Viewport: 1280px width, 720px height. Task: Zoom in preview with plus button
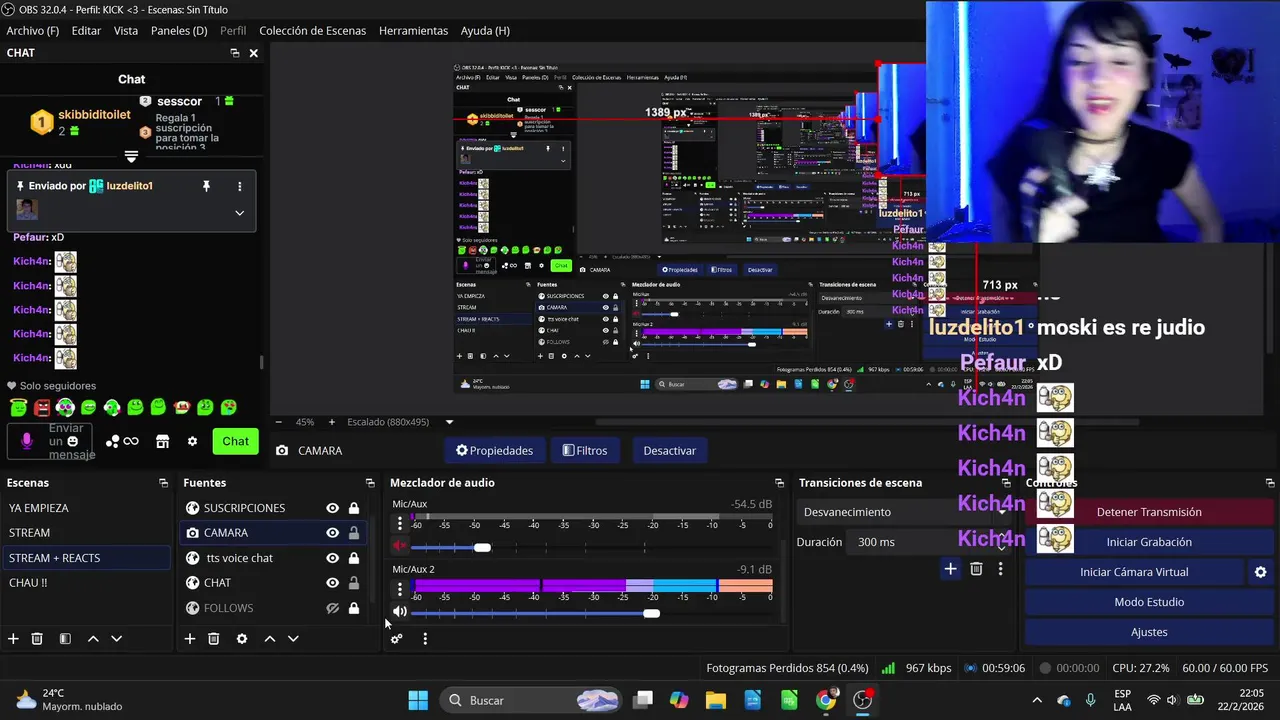[x=332, y=422]
